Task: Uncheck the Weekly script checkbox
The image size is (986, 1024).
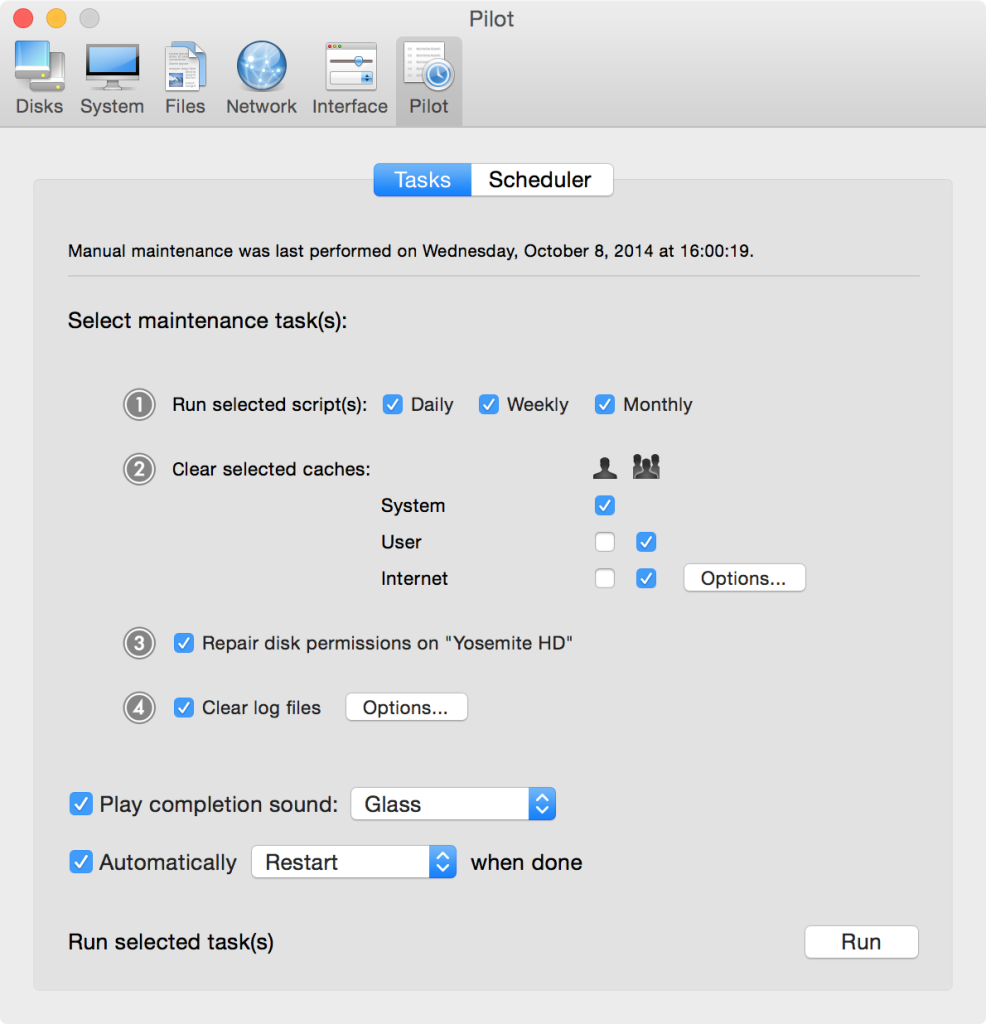Action: 488,404
